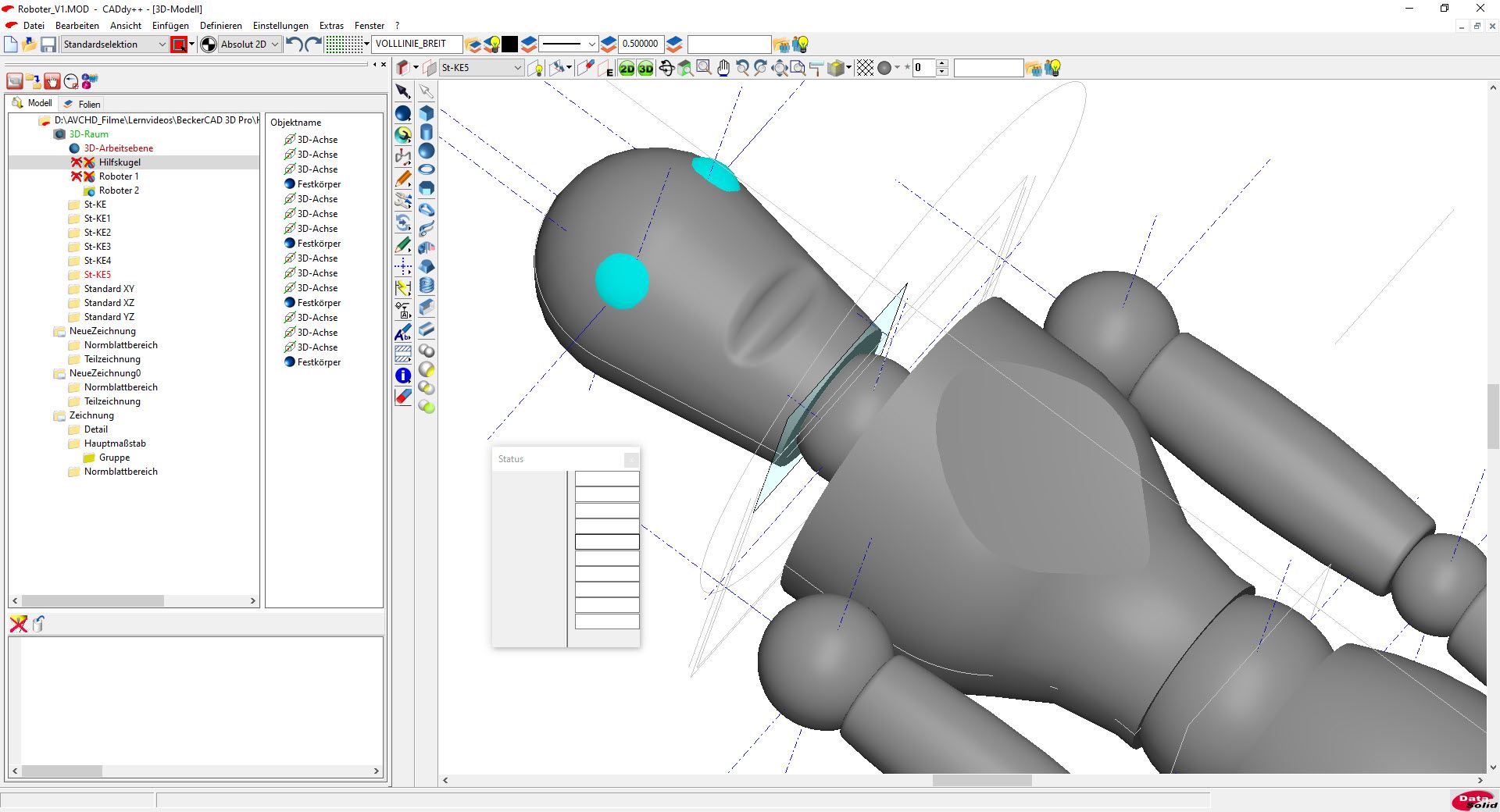Click the blue info icon
This screenshot has height=812, width=1500.
coord(403,376)
